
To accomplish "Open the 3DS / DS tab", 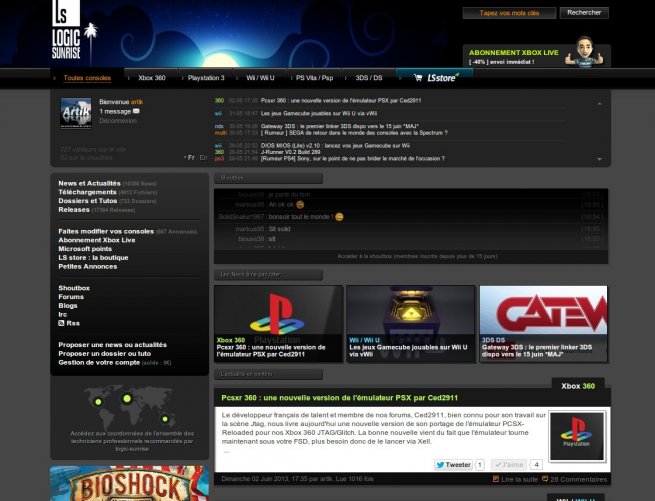I will click(x=369, y=78).
